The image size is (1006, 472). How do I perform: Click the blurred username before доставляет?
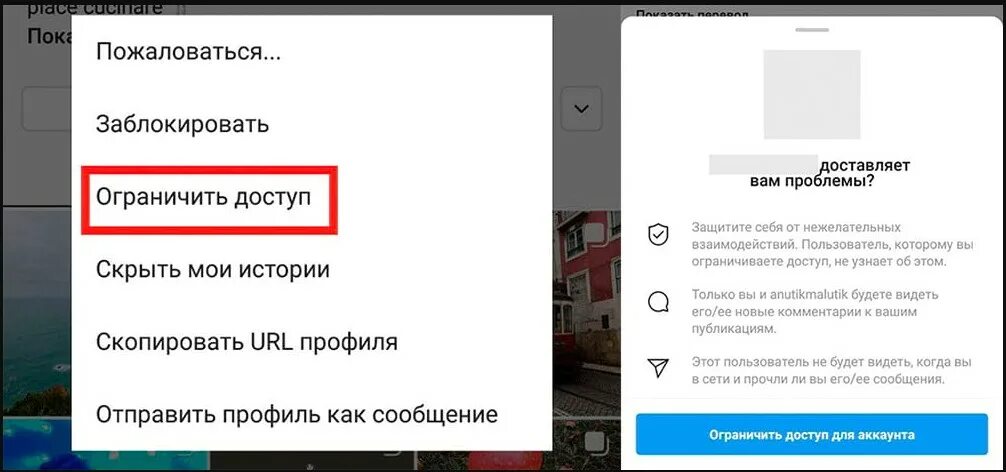point(763,164)
